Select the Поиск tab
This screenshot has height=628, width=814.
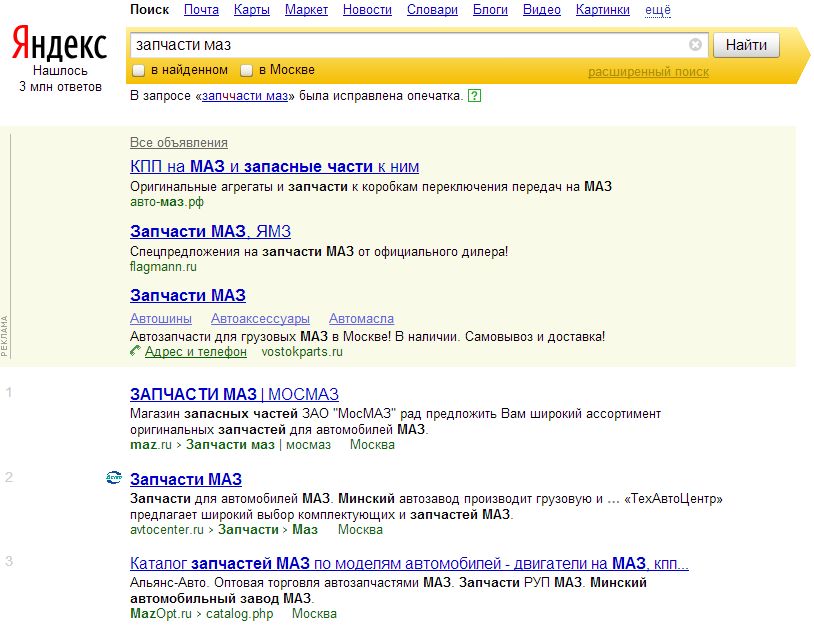click(x=150, y=10)
